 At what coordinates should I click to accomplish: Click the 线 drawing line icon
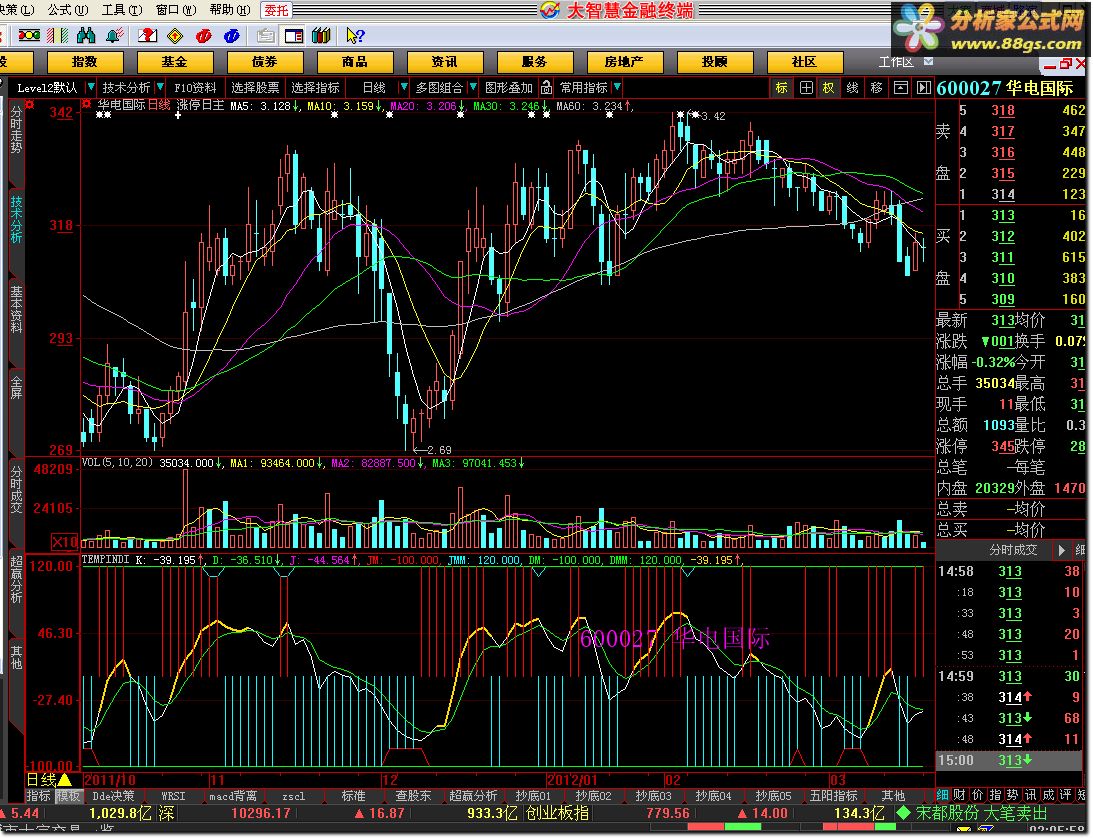tap(853, 88)
